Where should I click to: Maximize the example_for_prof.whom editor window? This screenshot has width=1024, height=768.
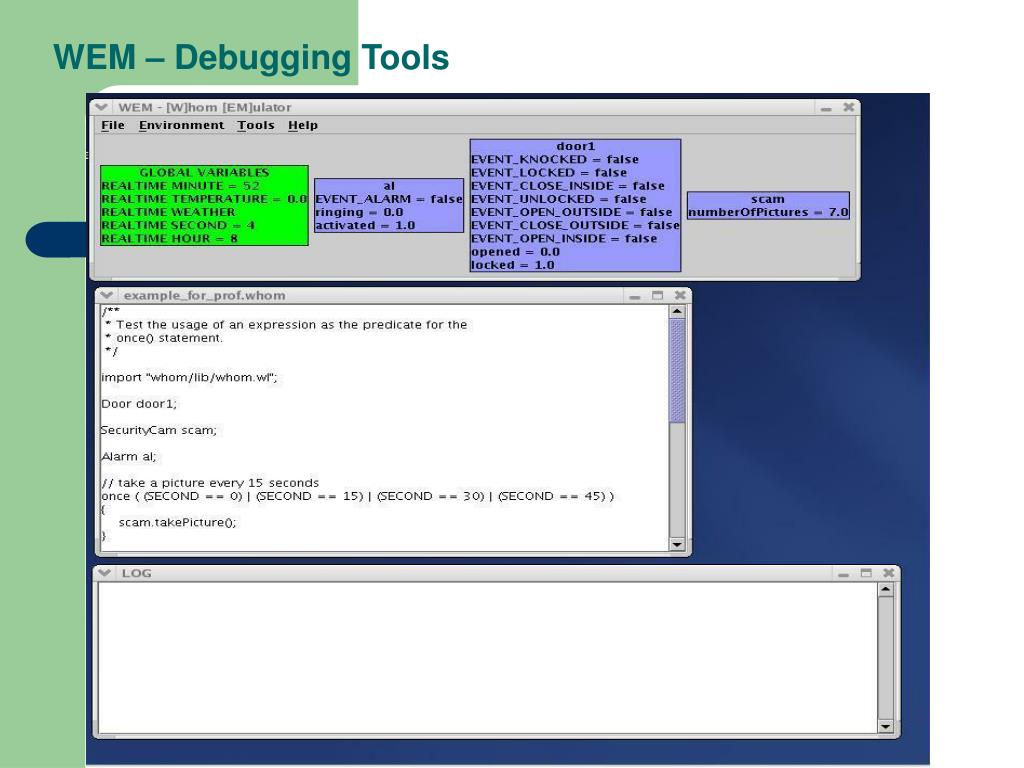[658, 295]
